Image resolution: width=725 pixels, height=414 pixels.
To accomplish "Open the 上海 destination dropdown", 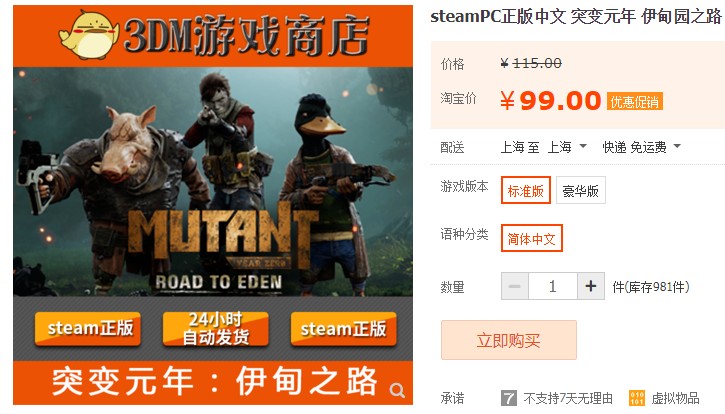I will [567, 147].
